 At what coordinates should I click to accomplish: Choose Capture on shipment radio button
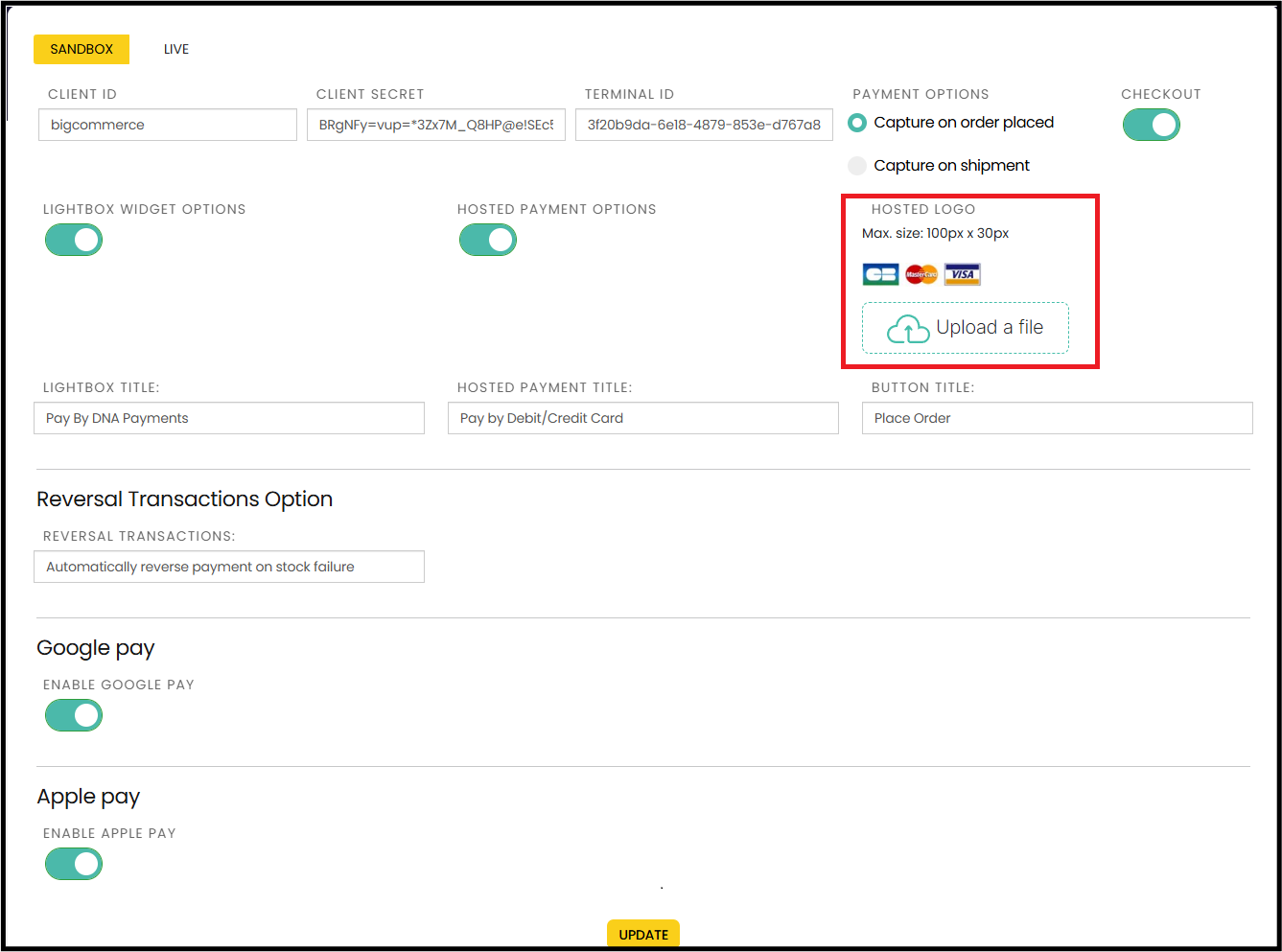[x=857, y=166]
